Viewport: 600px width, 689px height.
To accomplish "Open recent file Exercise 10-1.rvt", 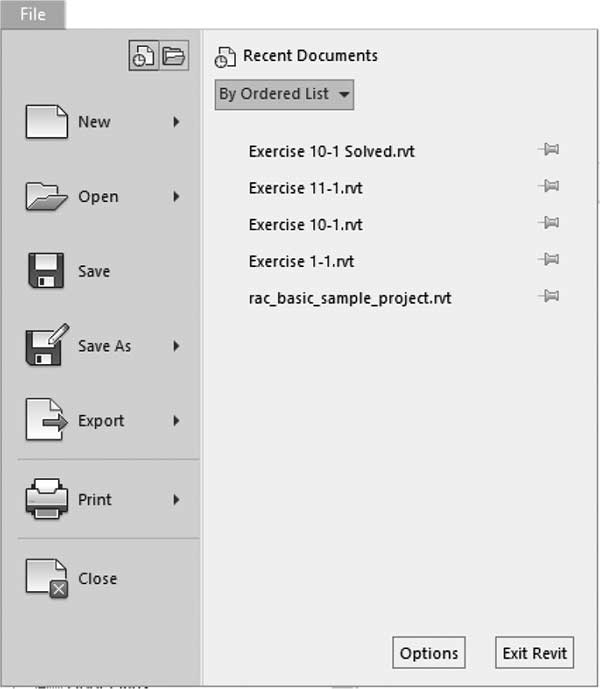I will pos(305,225).
